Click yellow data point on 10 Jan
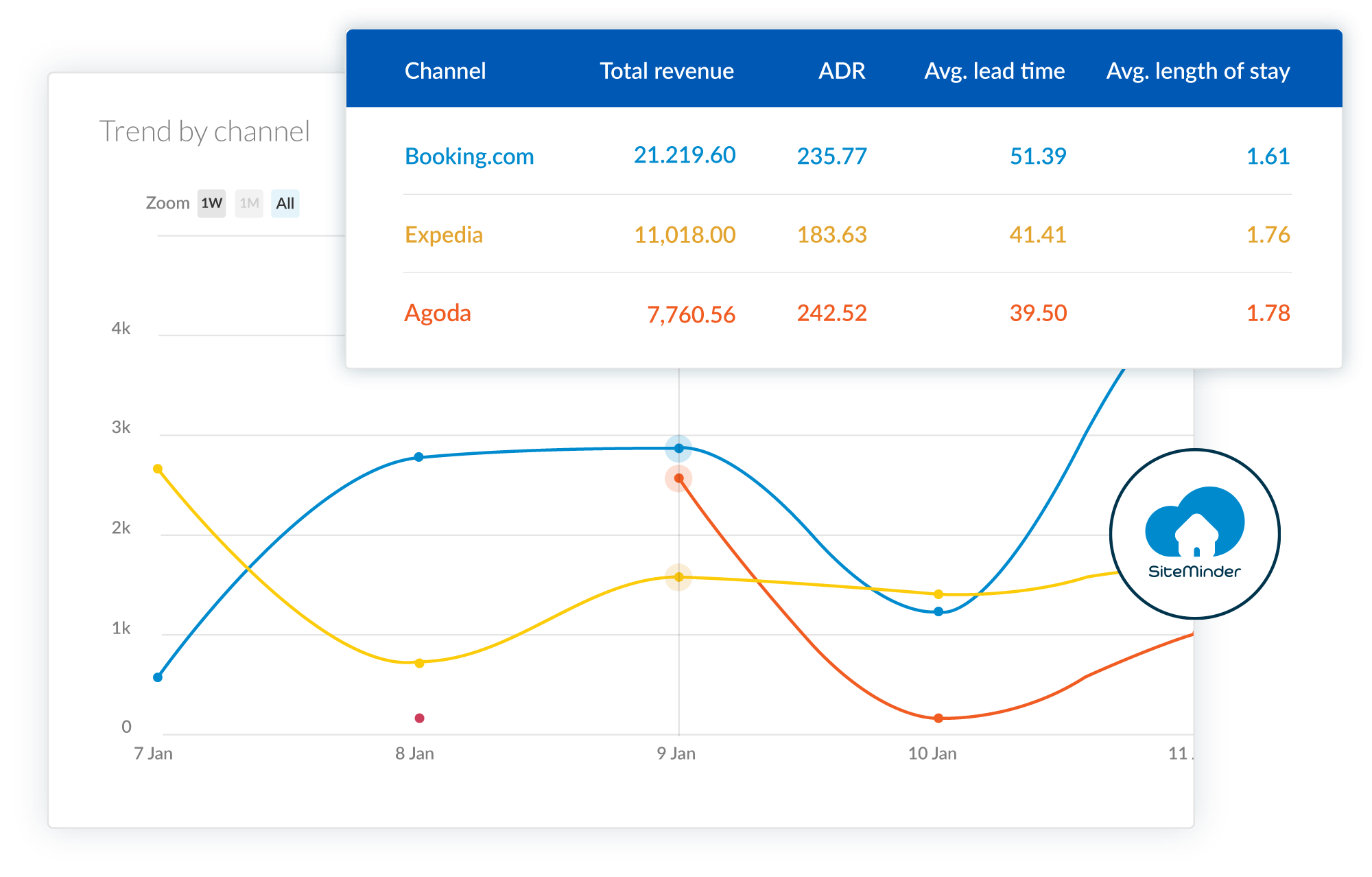 [938, 594]
